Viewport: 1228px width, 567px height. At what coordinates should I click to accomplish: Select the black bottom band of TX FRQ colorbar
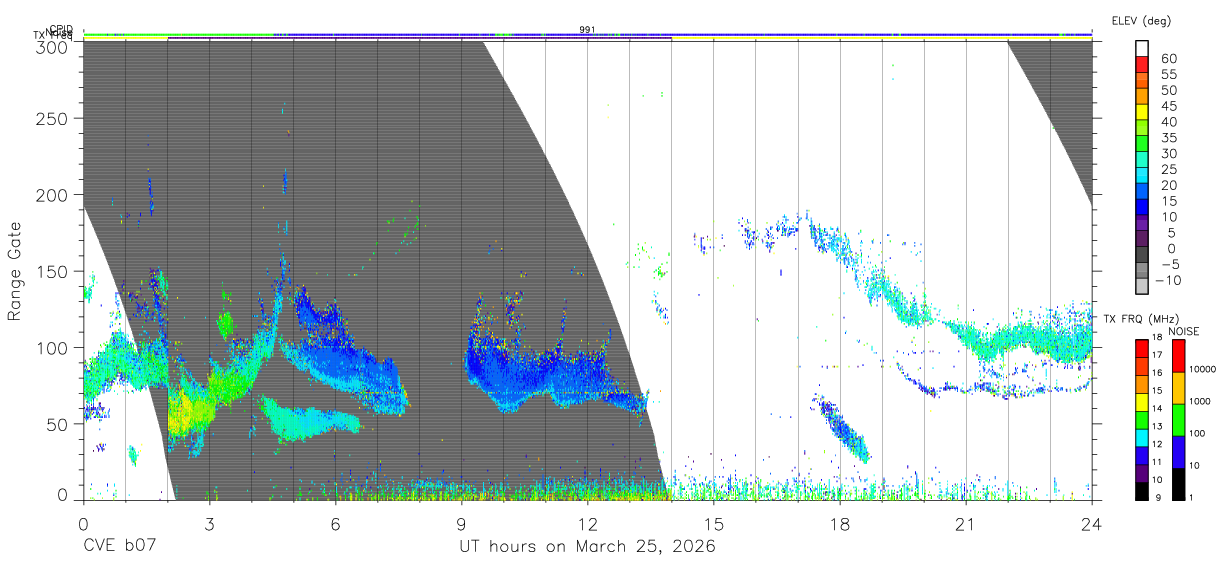pos(1142,491)
